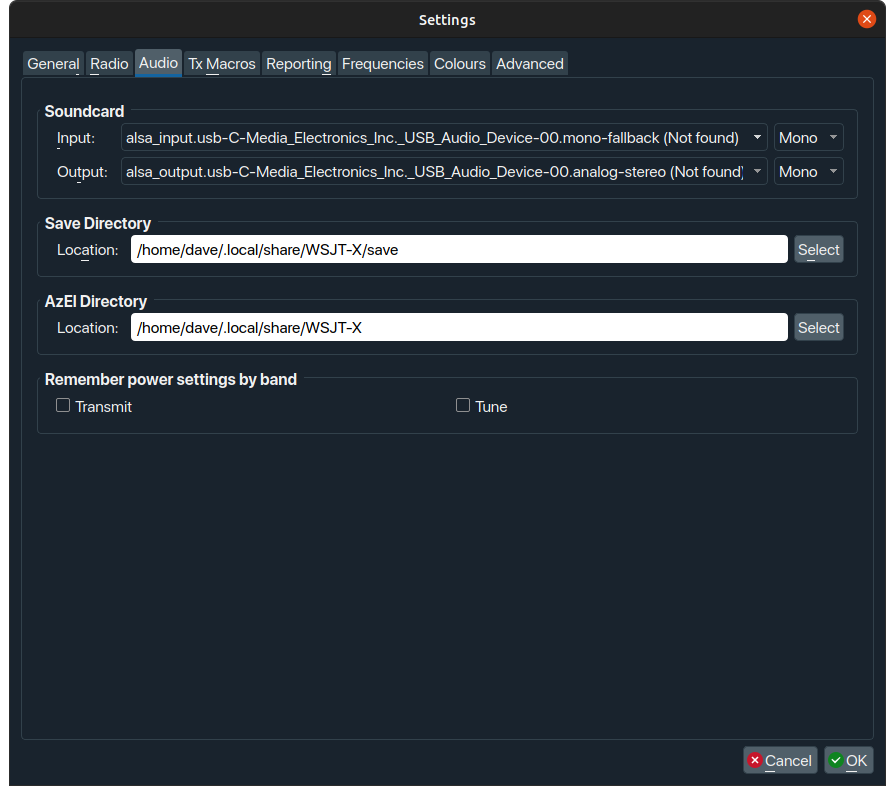Click the green checkmark icon on OK button
Viewport: 895px width, 795px height.
pos(835,760)
